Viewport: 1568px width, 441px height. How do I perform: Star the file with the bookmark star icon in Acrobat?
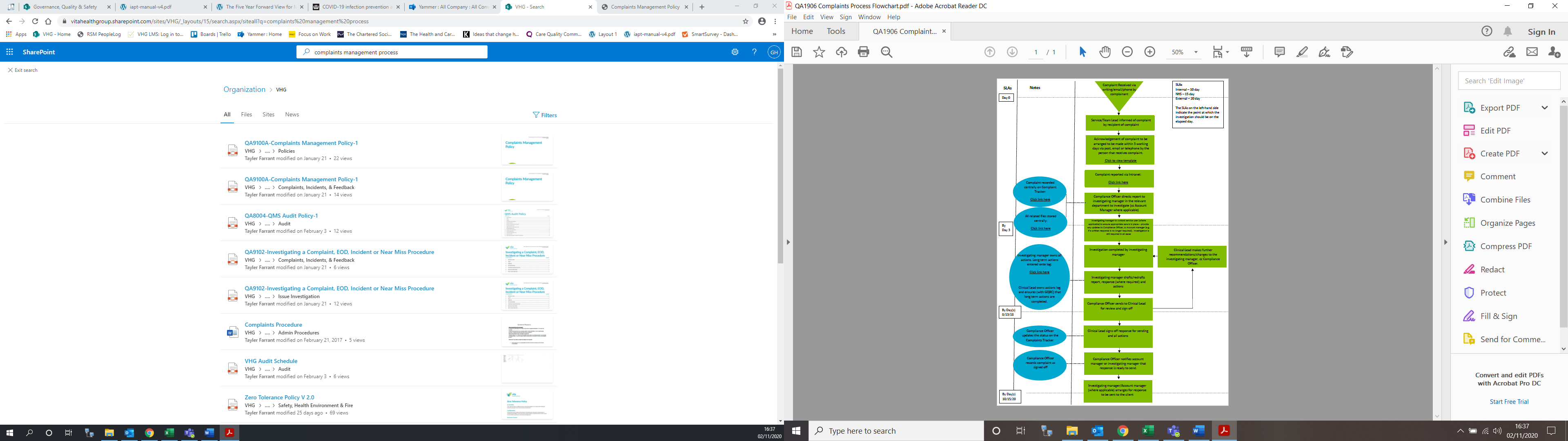pos(819,52)
